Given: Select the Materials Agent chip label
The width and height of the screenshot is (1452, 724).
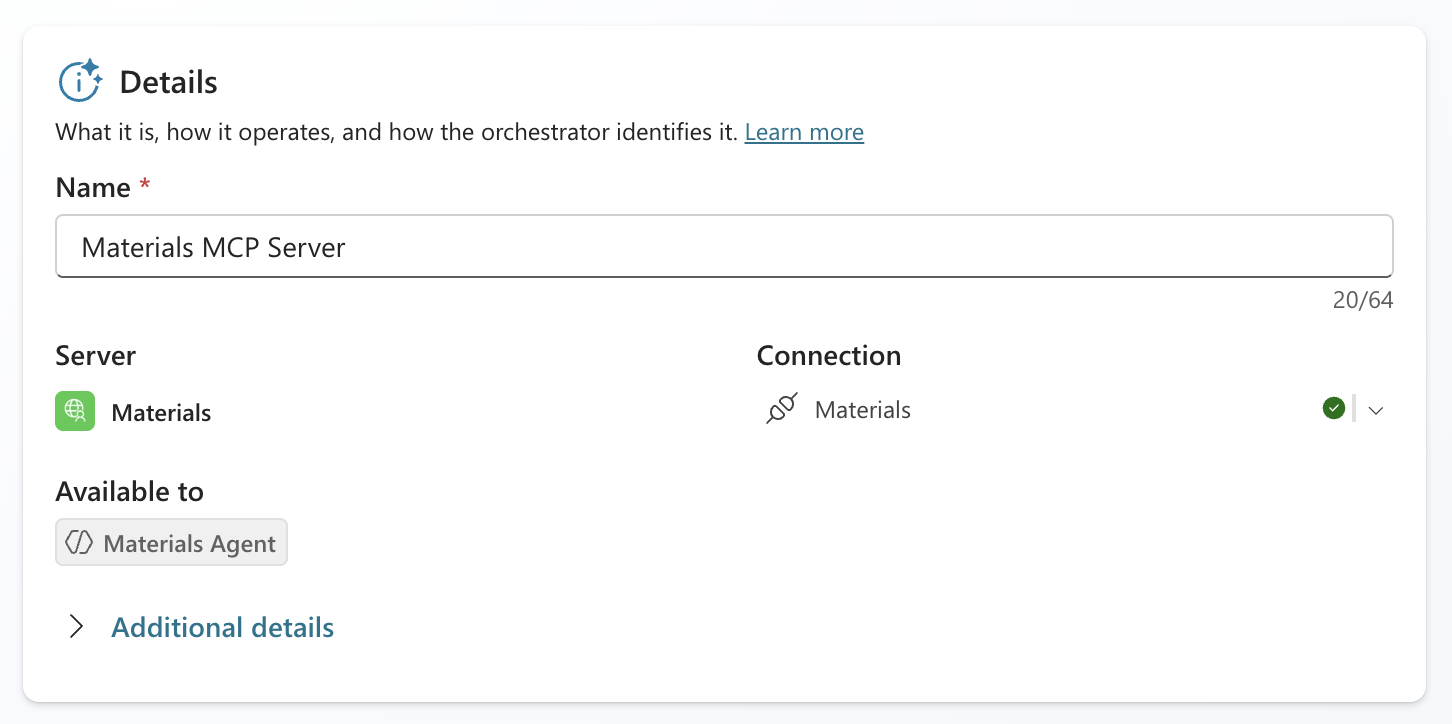Looking at the screenshot, I should point(189,544).
